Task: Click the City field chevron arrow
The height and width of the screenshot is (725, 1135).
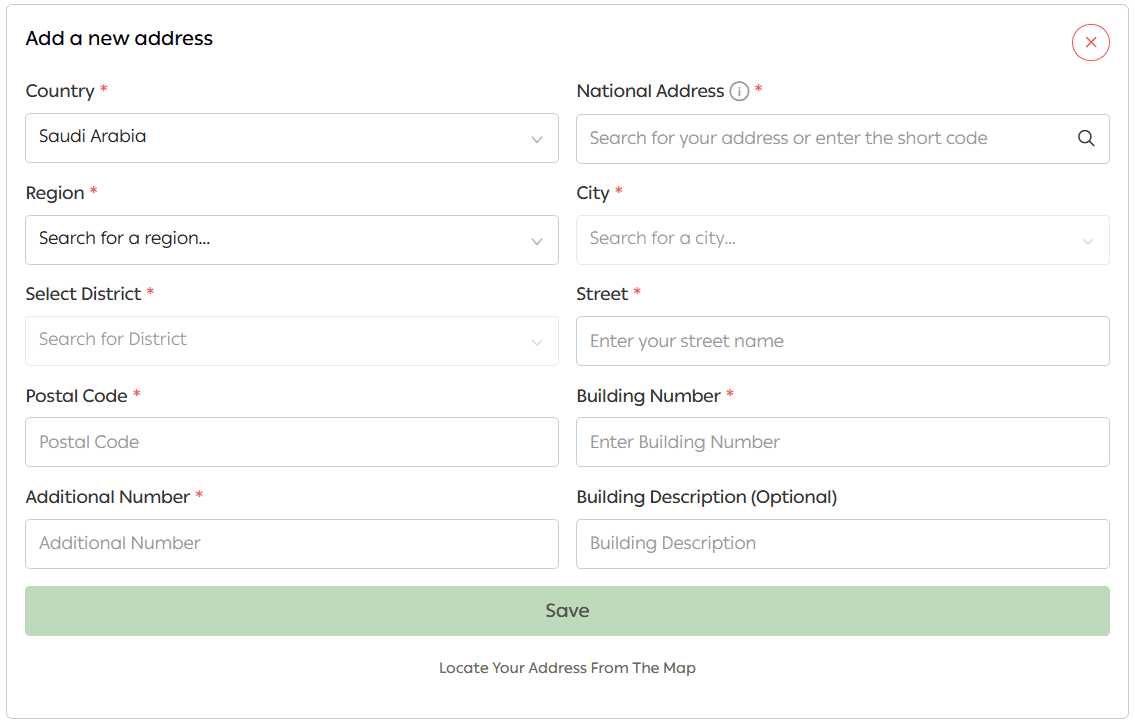Action: pos(1088,242)
